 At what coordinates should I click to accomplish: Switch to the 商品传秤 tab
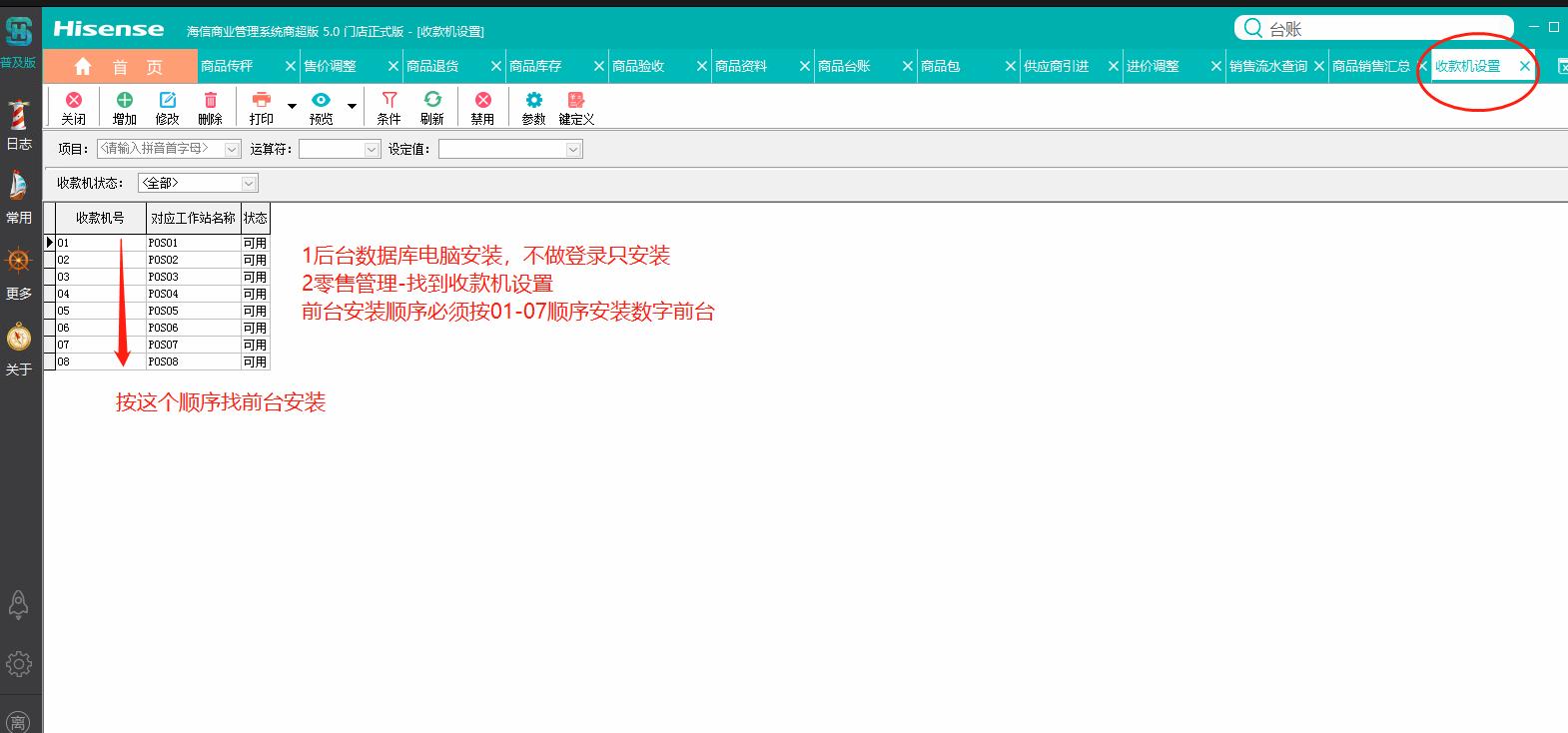click(x=227, y=66)
